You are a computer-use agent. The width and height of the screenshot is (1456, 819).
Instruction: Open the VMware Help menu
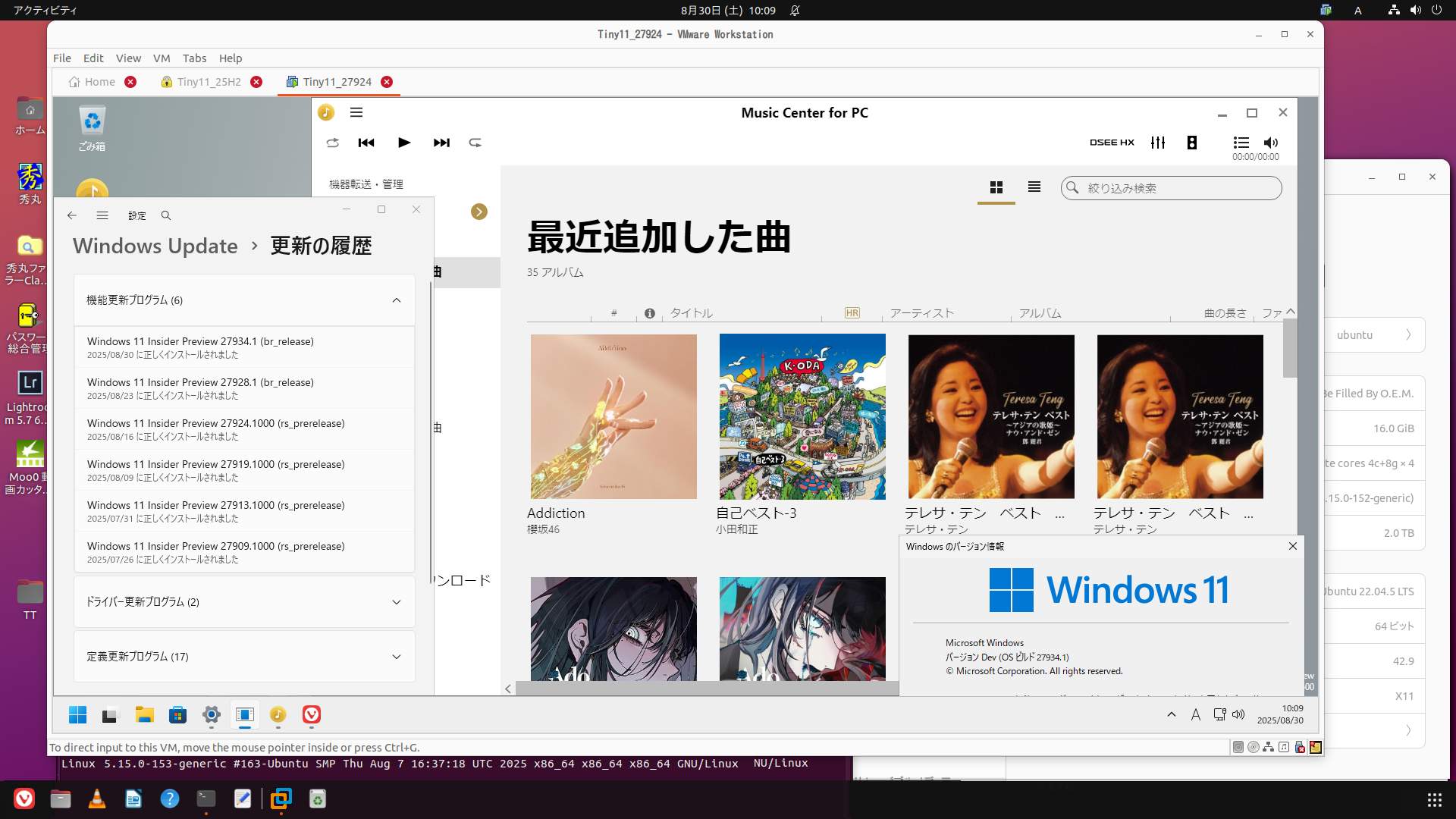(x=231, y=58)
